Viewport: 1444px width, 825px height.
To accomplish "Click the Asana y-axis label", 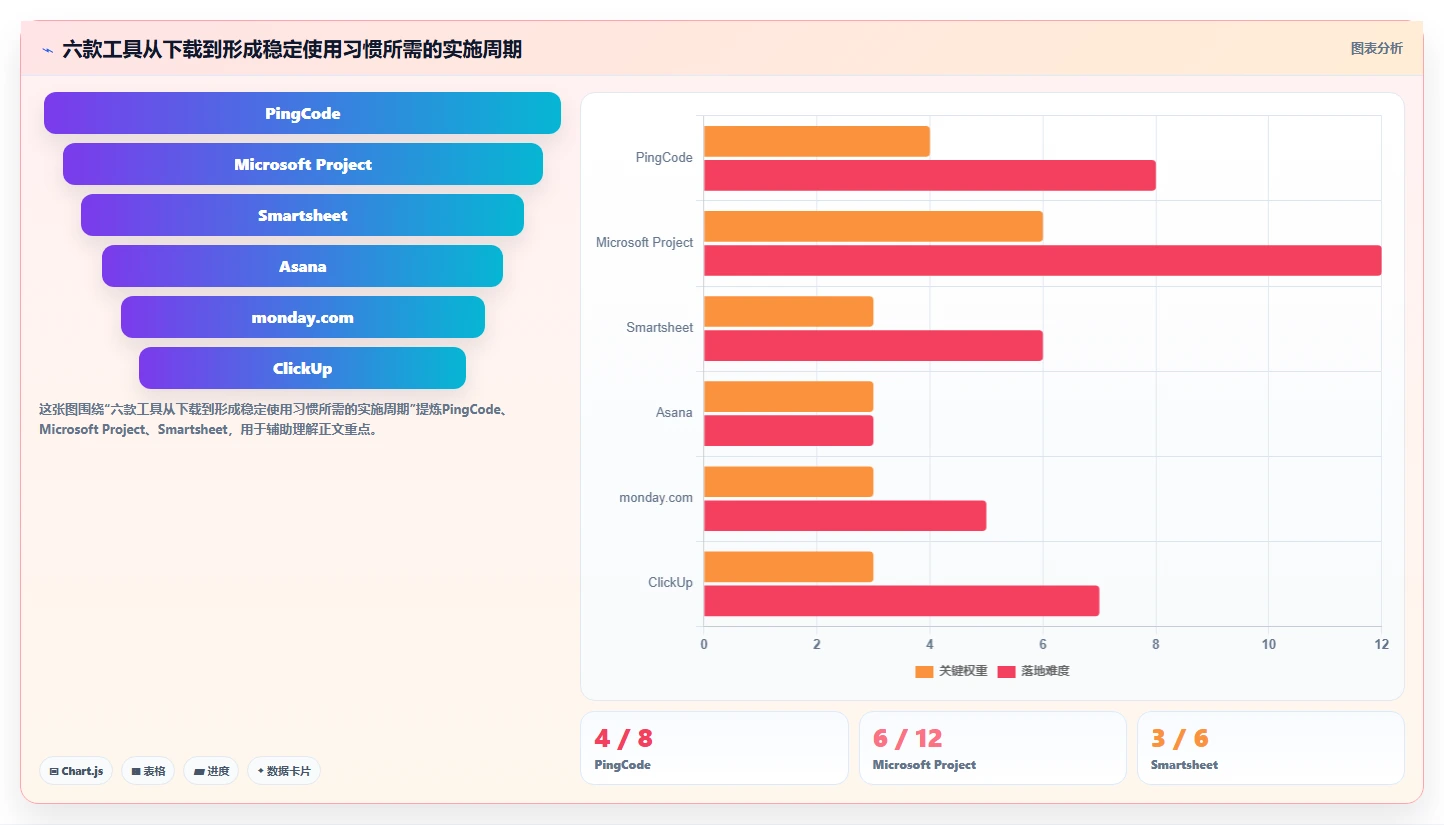I will [674, 413].
